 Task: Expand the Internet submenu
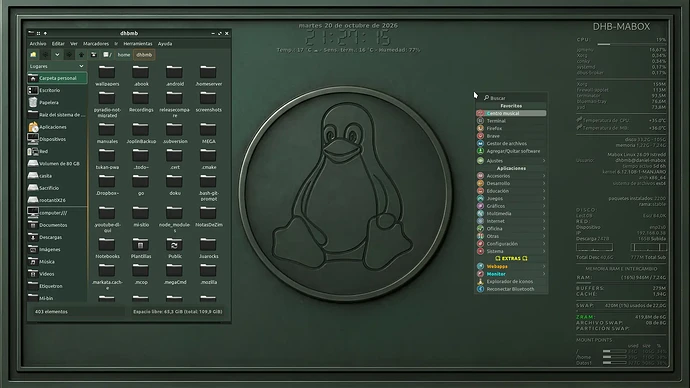point(511,221)
